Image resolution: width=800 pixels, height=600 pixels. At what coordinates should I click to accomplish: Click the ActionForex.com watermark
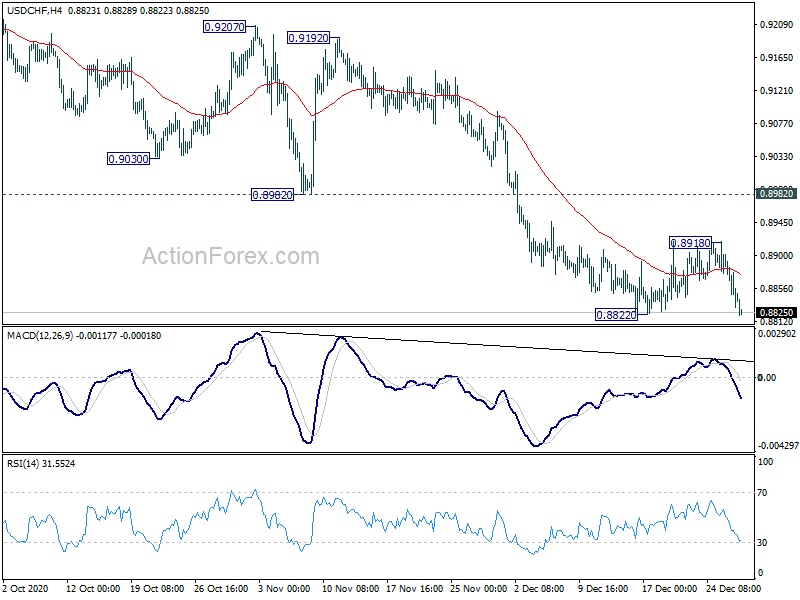(x=231, y=256)
